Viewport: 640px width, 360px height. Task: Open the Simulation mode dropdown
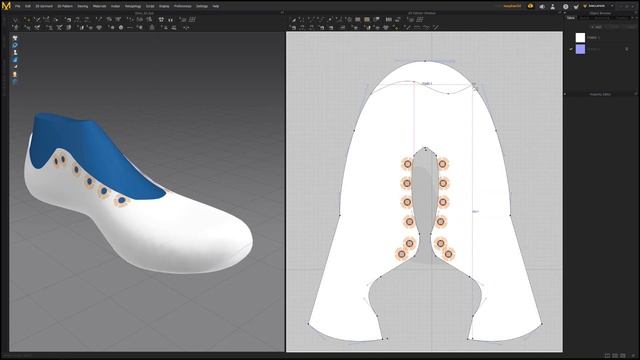599,6
